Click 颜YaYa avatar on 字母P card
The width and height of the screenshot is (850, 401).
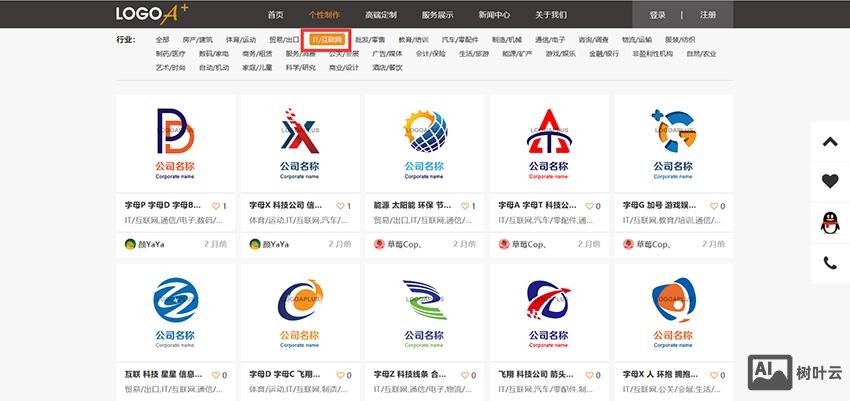[130, 244]
